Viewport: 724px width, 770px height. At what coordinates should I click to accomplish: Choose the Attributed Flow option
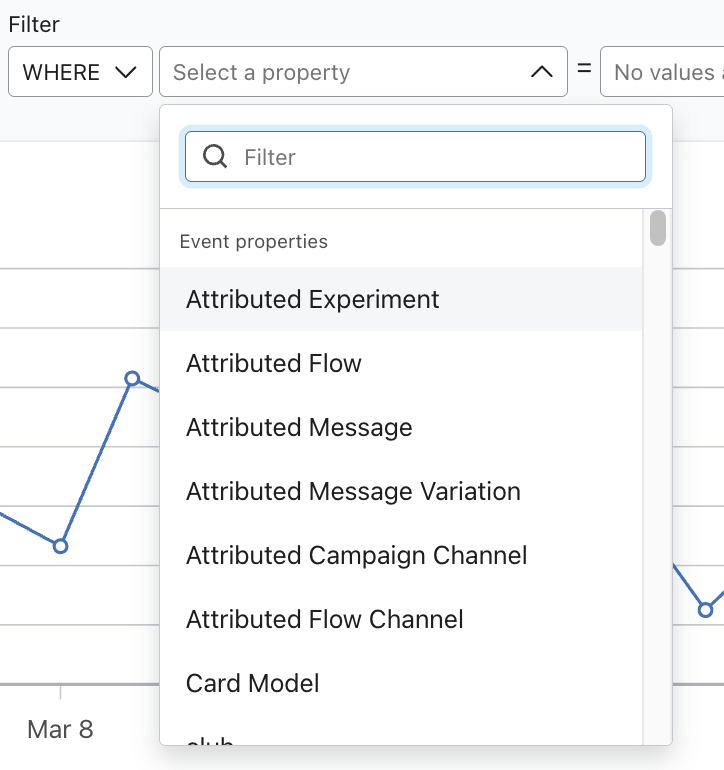tap(273, 363)
